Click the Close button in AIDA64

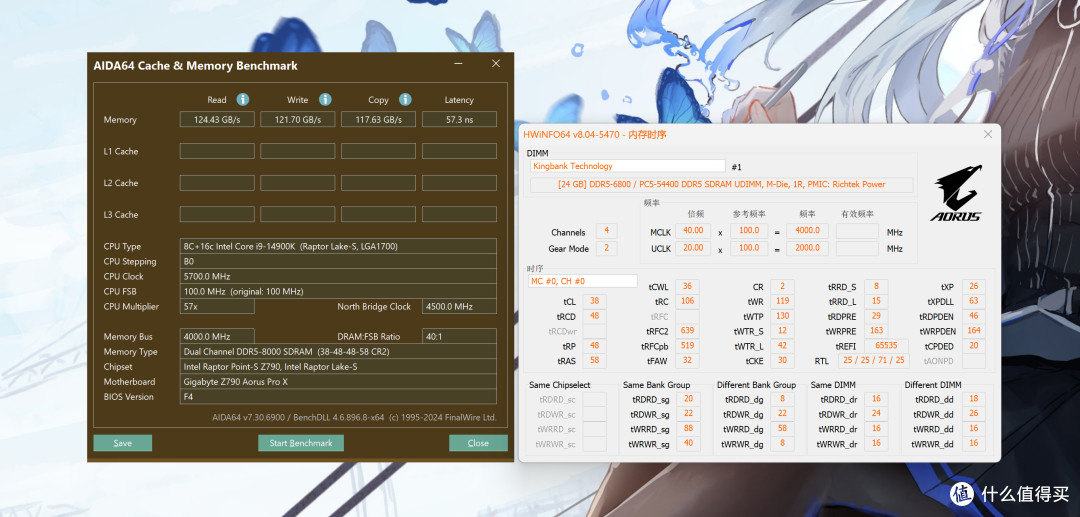[x=478, y=443]
